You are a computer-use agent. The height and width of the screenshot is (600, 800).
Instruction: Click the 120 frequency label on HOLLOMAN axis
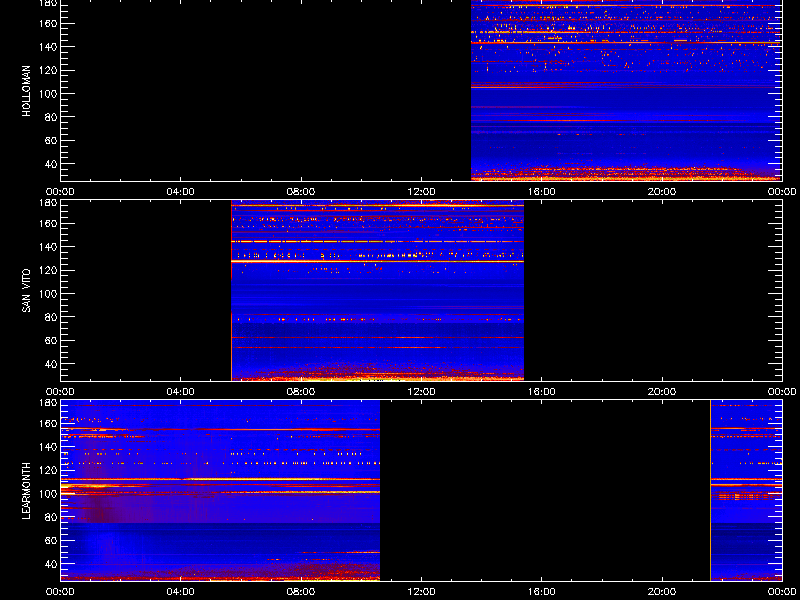click(48, 70)
